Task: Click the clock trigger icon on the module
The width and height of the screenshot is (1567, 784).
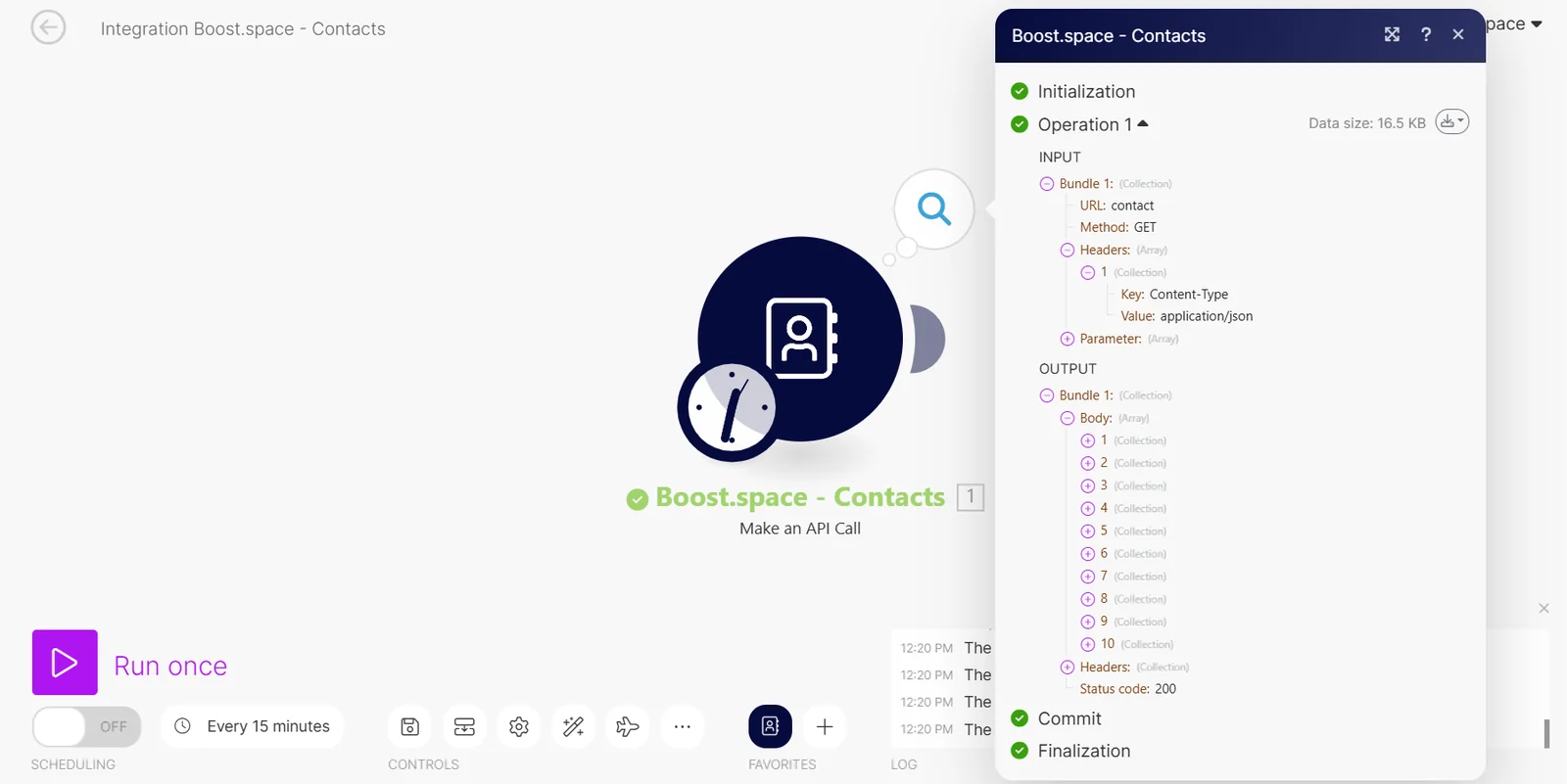Action: point(731,408)
